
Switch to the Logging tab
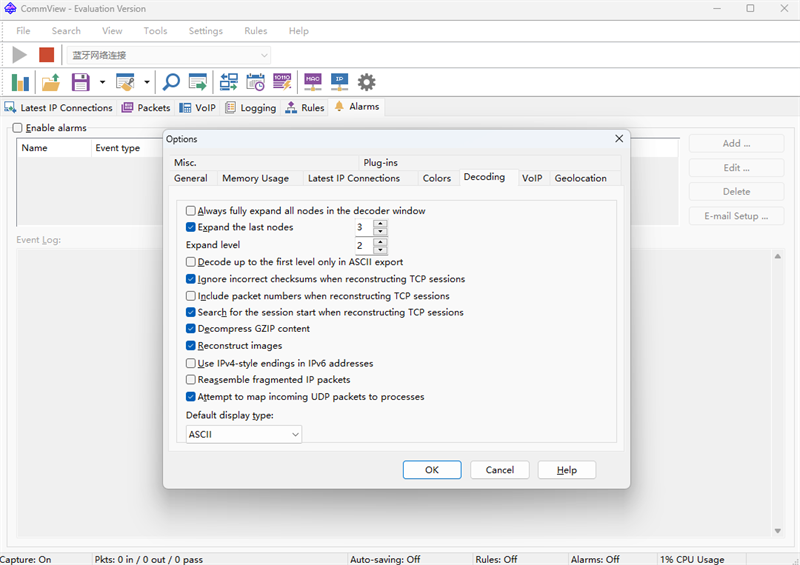(251, 108)
